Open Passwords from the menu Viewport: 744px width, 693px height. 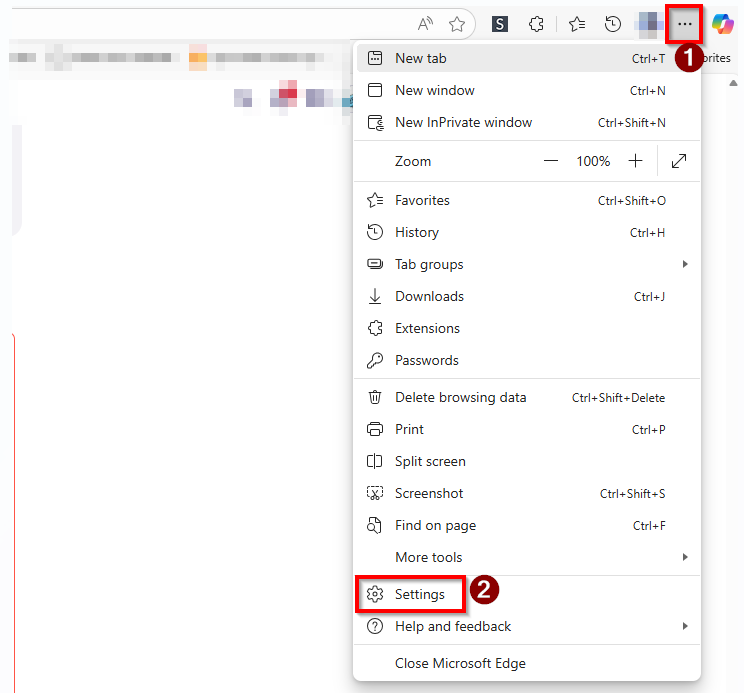pos(527,360)
